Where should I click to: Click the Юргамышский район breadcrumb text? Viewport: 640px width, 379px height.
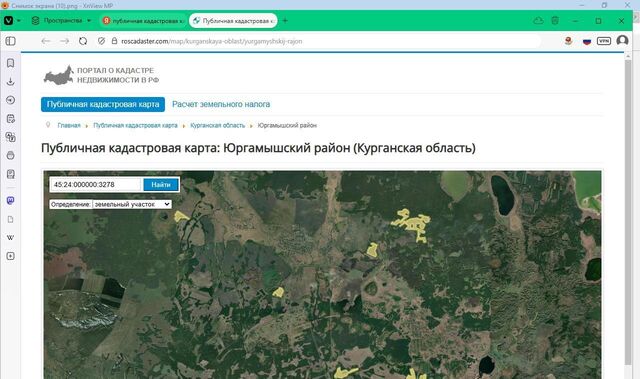pyautogui.click(x=287, y=125)
